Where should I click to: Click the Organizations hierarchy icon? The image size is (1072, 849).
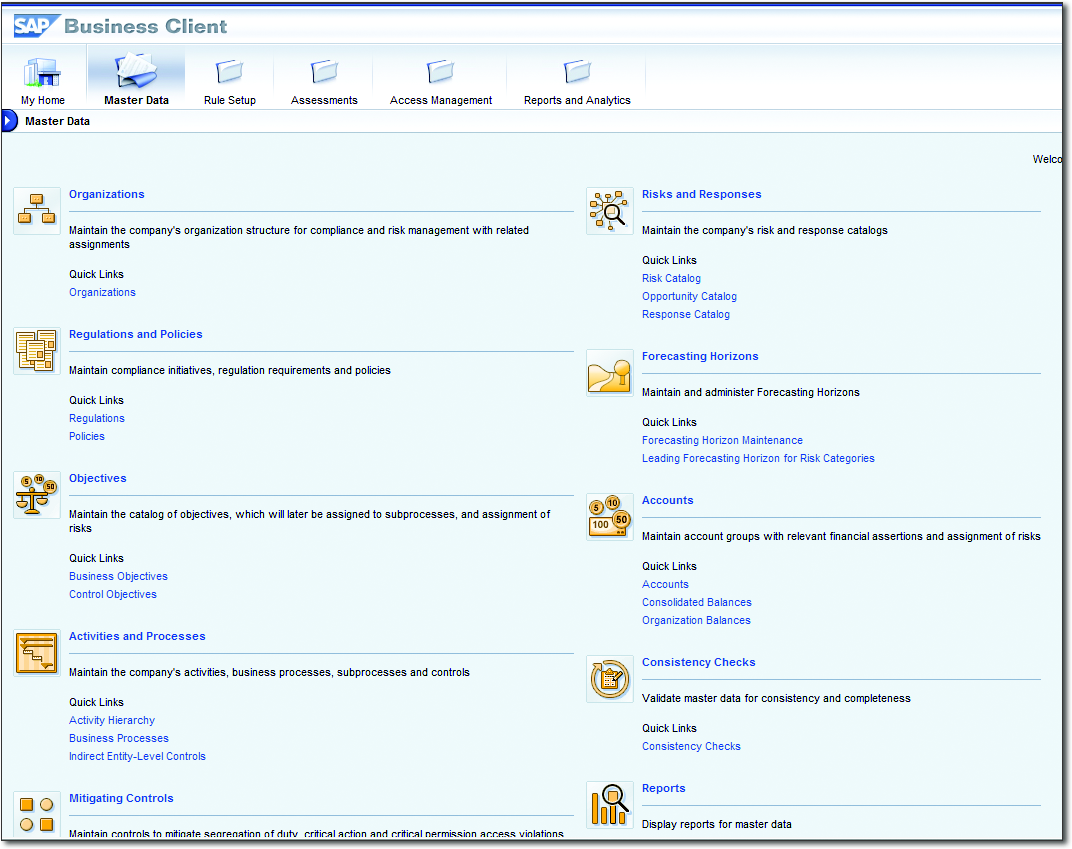37,211
